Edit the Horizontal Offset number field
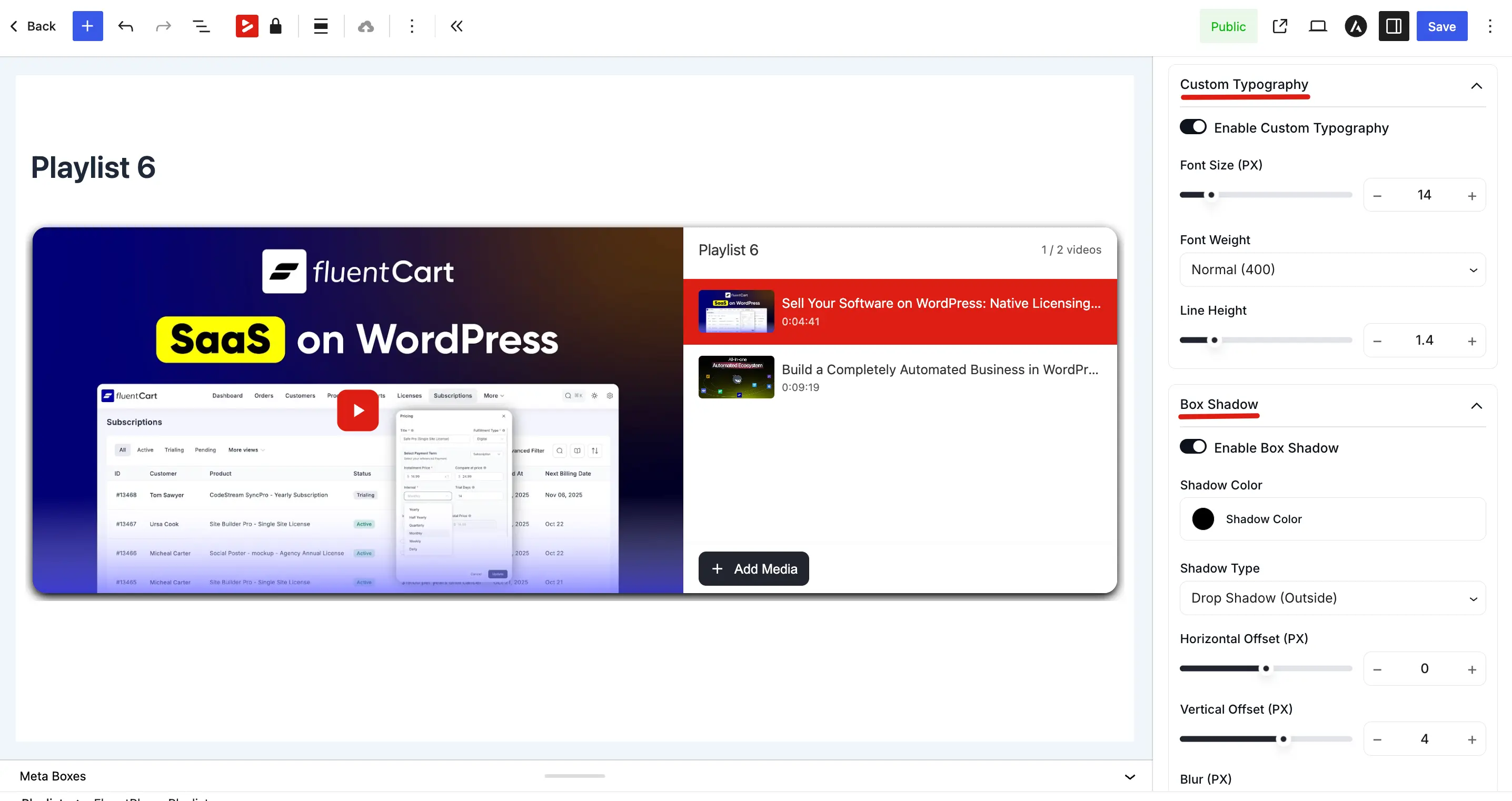 1425,669
